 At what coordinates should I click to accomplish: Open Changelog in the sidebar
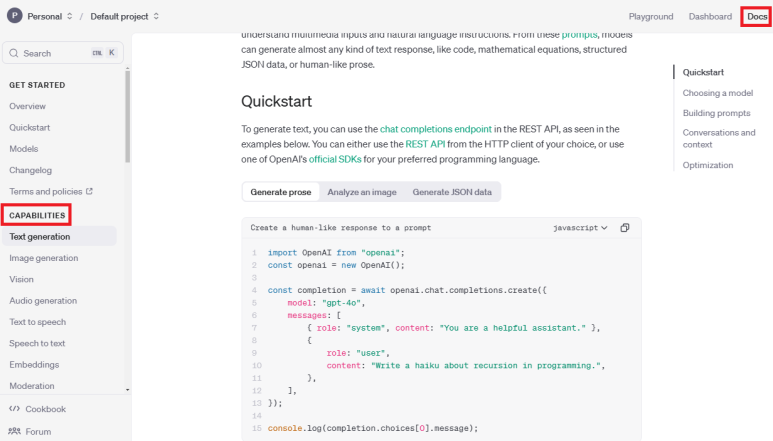30,170
